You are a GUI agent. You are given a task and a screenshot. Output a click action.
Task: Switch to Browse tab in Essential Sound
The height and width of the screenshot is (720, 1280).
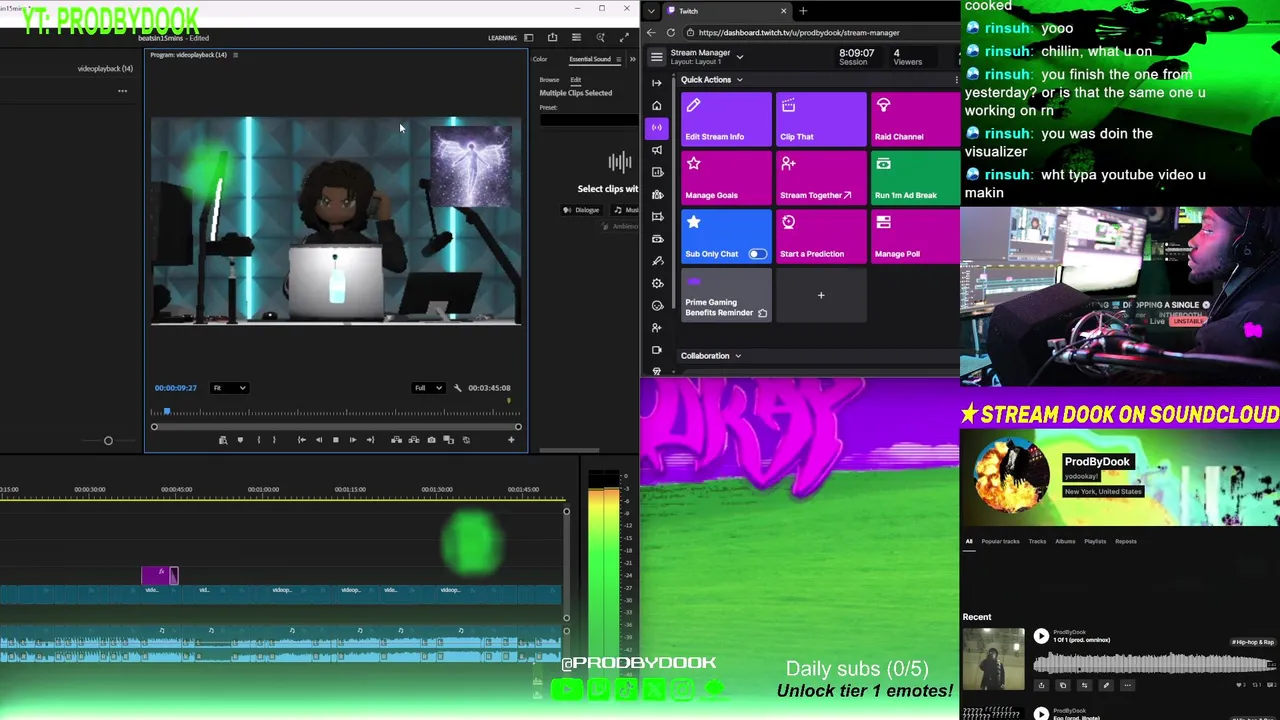(549, 80)
